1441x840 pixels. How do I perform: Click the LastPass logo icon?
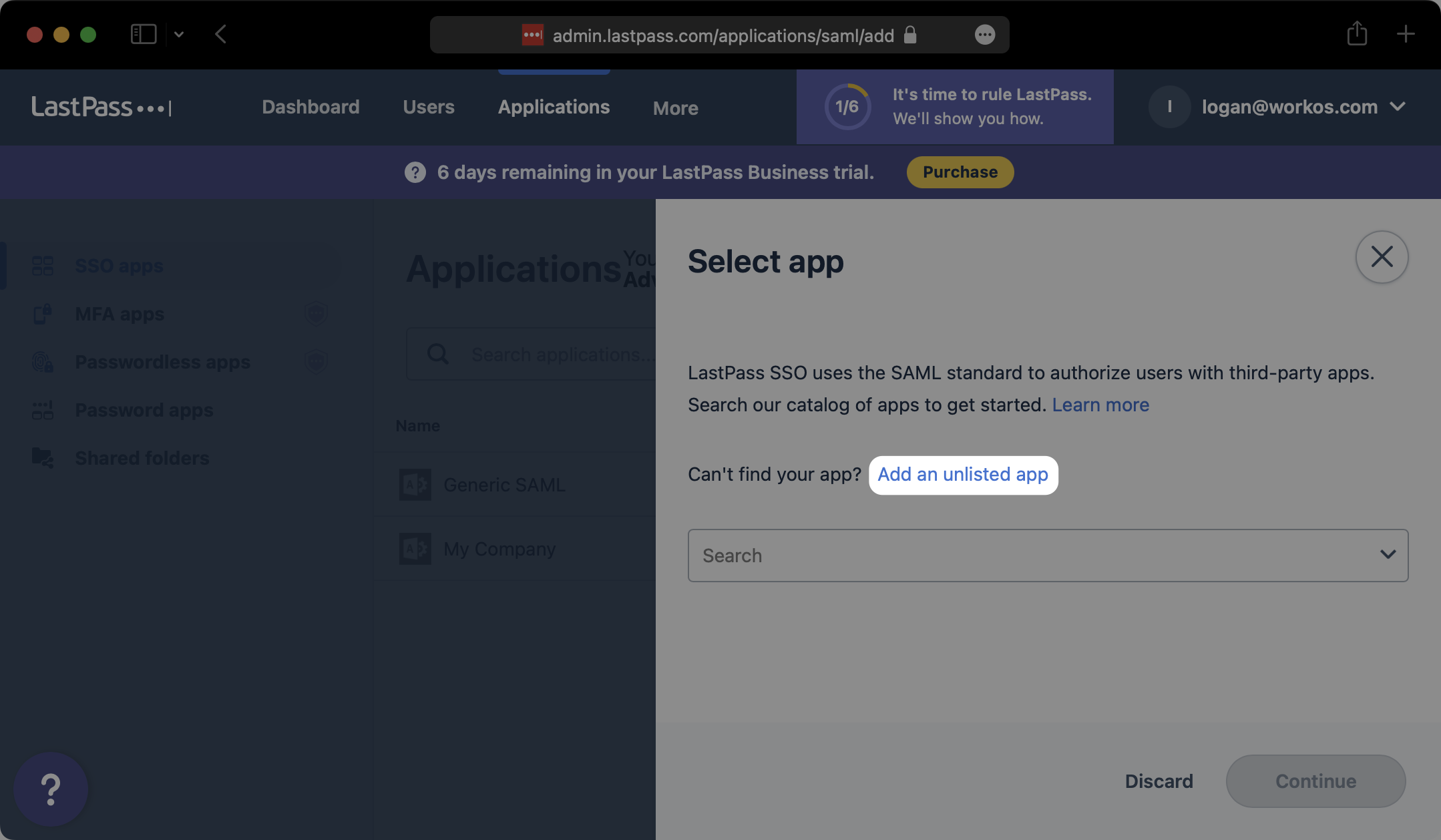[100, 107]
